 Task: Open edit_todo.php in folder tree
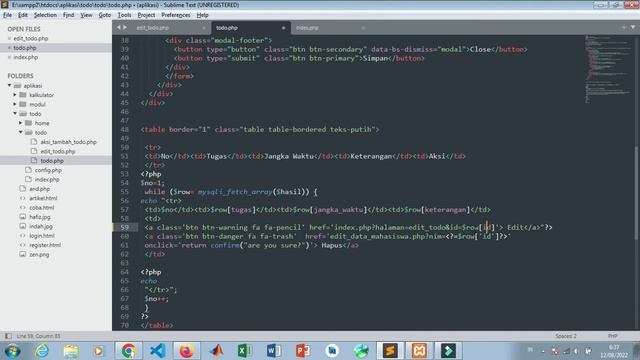click(x=58, y=151)
